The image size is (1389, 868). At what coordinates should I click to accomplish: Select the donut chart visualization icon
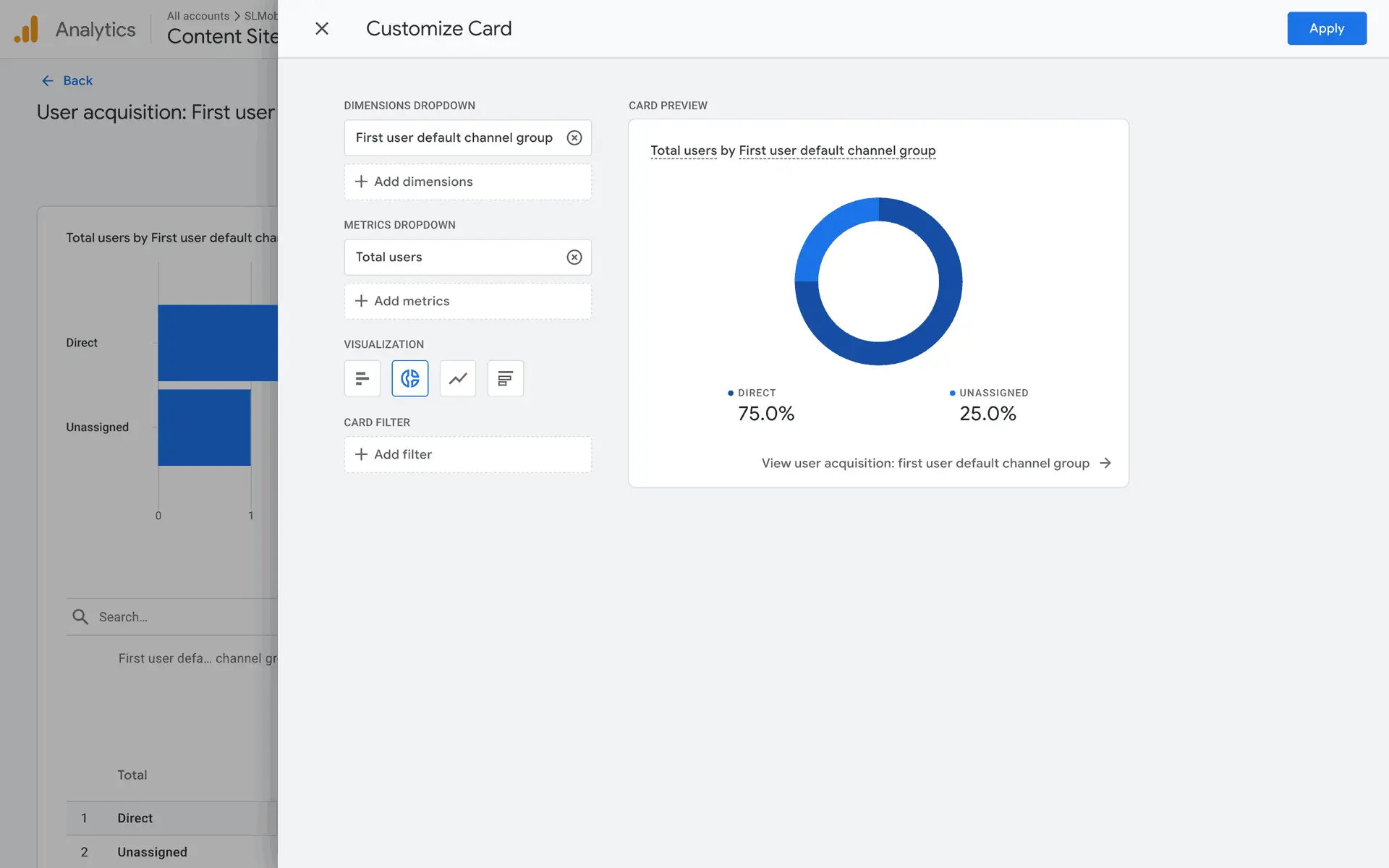pyautogui.click(x=409, y=378)
